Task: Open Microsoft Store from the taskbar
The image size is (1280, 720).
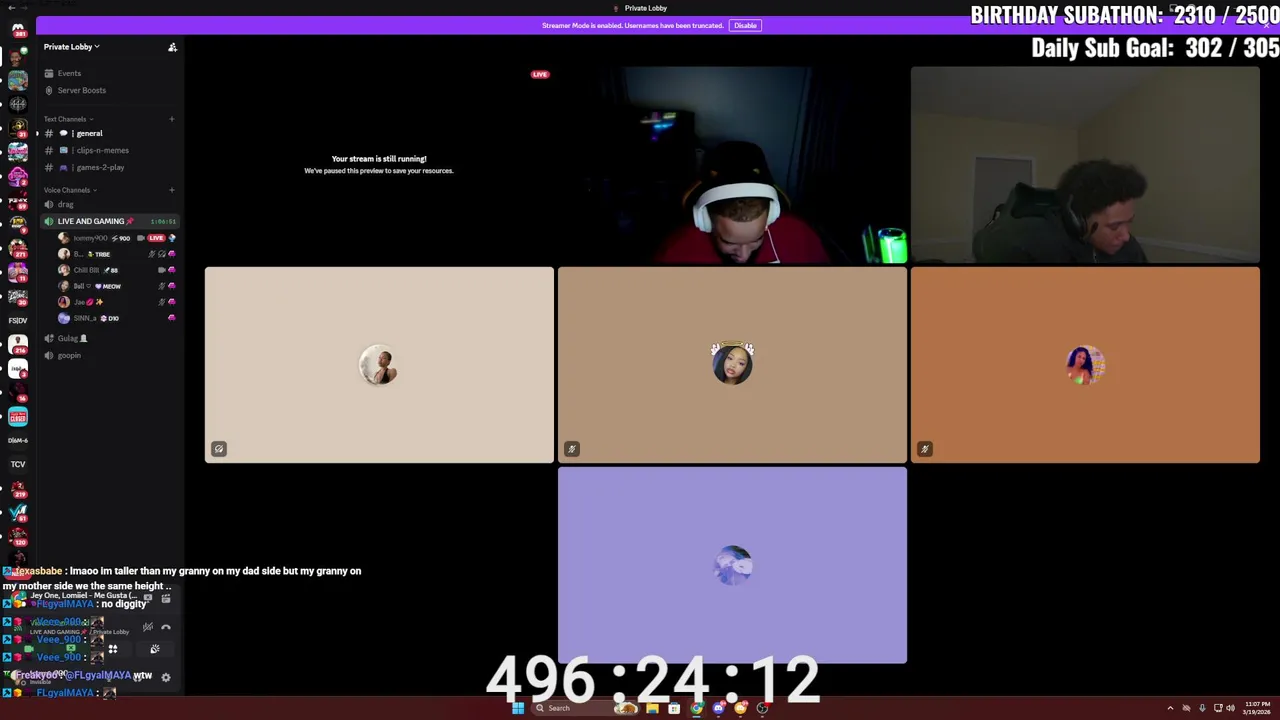Action: point(674,708)
